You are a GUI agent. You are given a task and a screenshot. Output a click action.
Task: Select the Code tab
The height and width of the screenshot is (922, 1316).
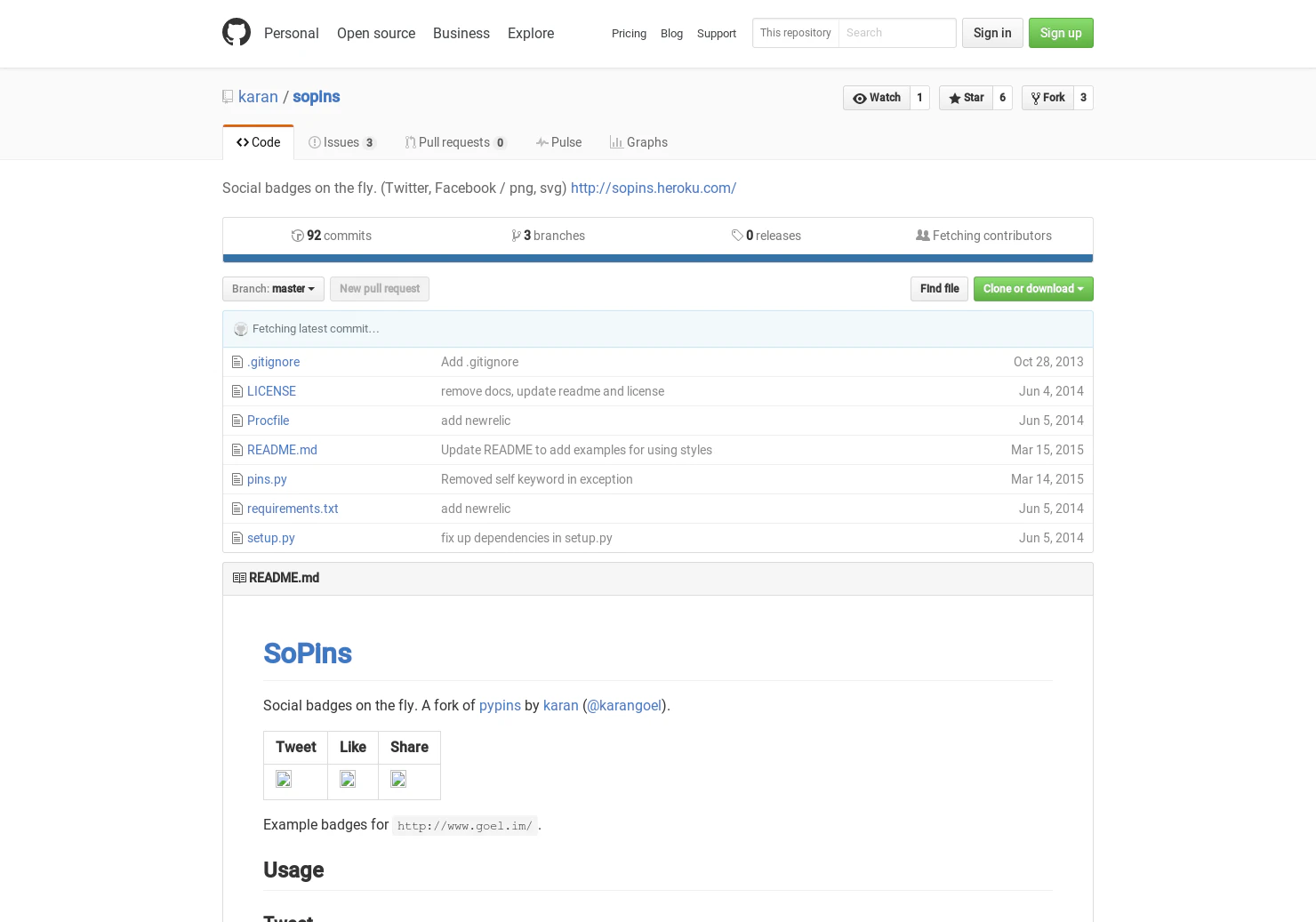point(258,142)
